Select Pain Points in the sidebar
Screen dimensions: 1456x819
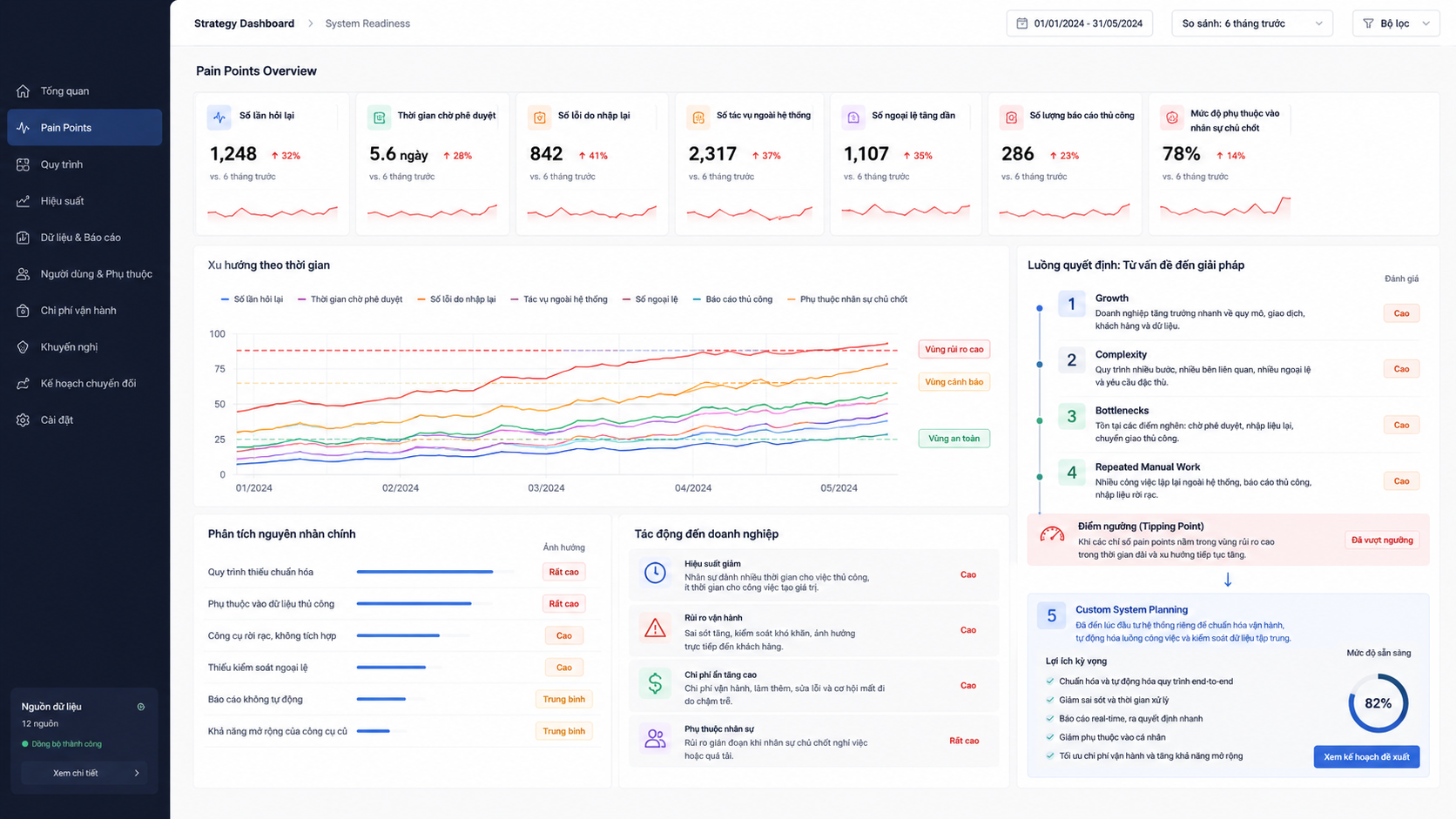pos(84,128)
